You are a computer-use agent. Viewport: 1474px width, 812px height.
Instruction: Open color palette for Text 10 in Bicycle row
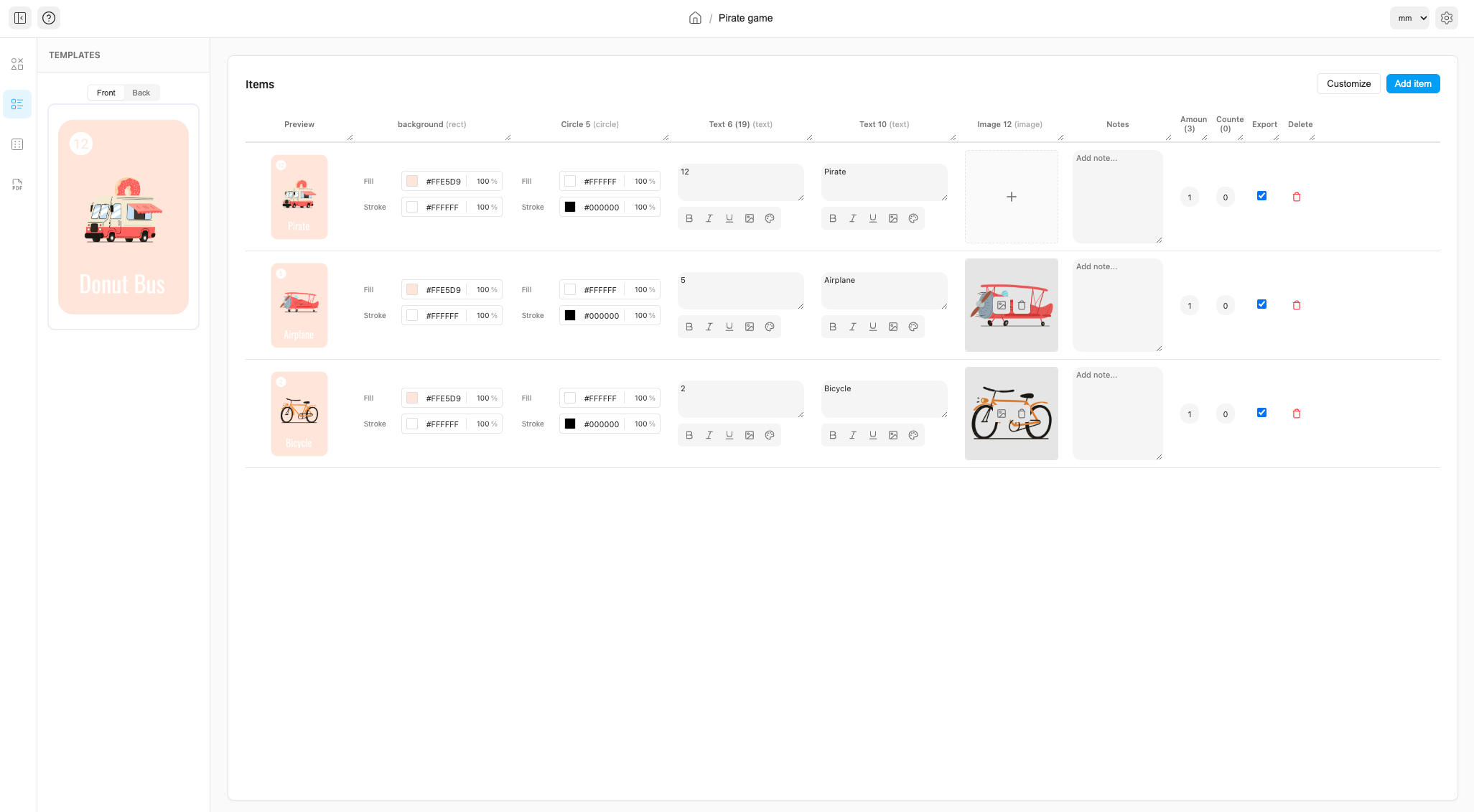click(x=913, y=435)
